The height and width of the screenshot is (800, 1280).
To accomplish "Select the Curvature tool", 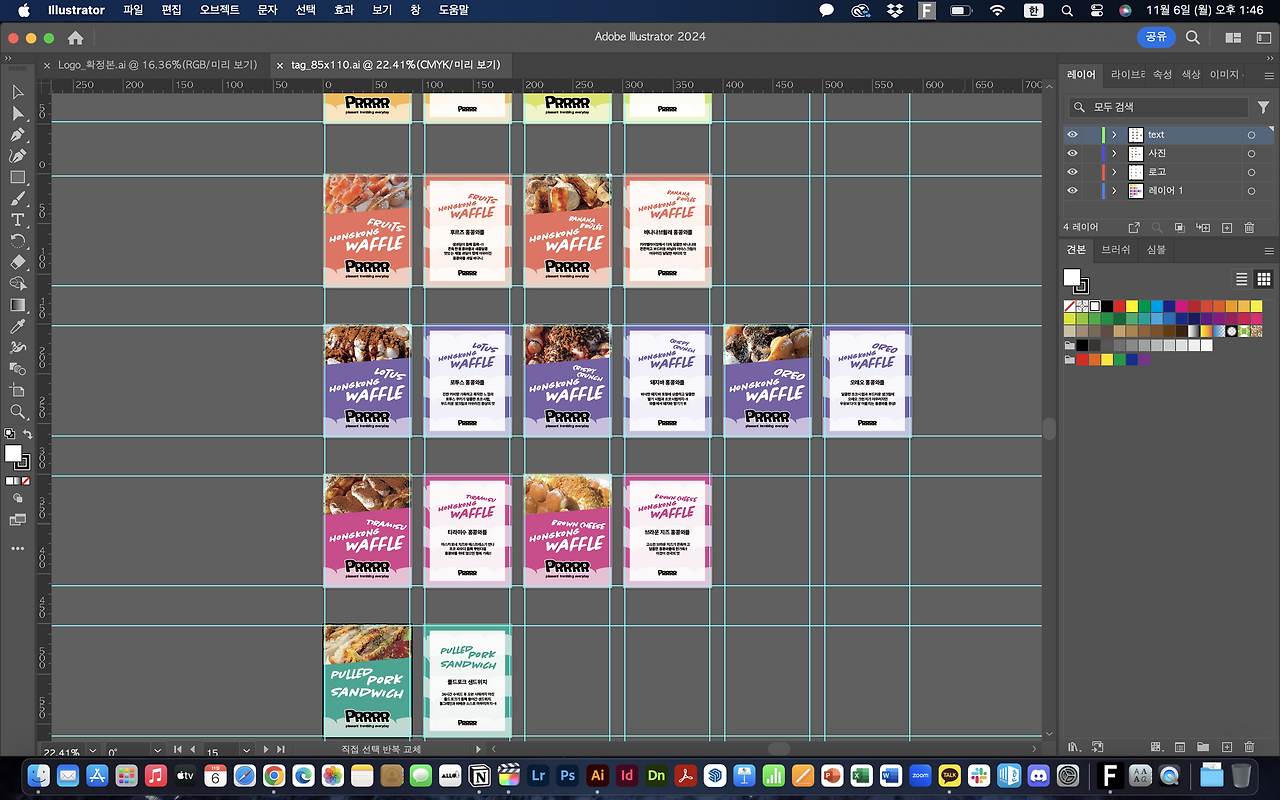I will tap(18, 156).
